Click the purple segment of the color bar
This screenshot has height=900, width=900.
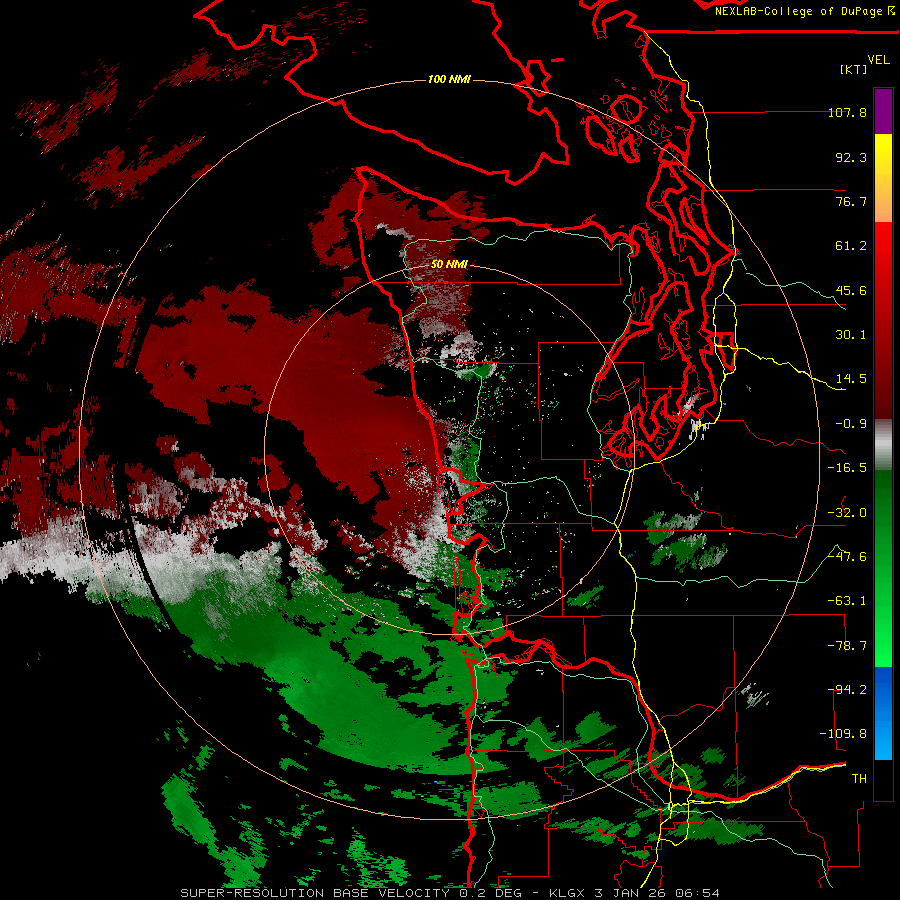tap(883, 111)
